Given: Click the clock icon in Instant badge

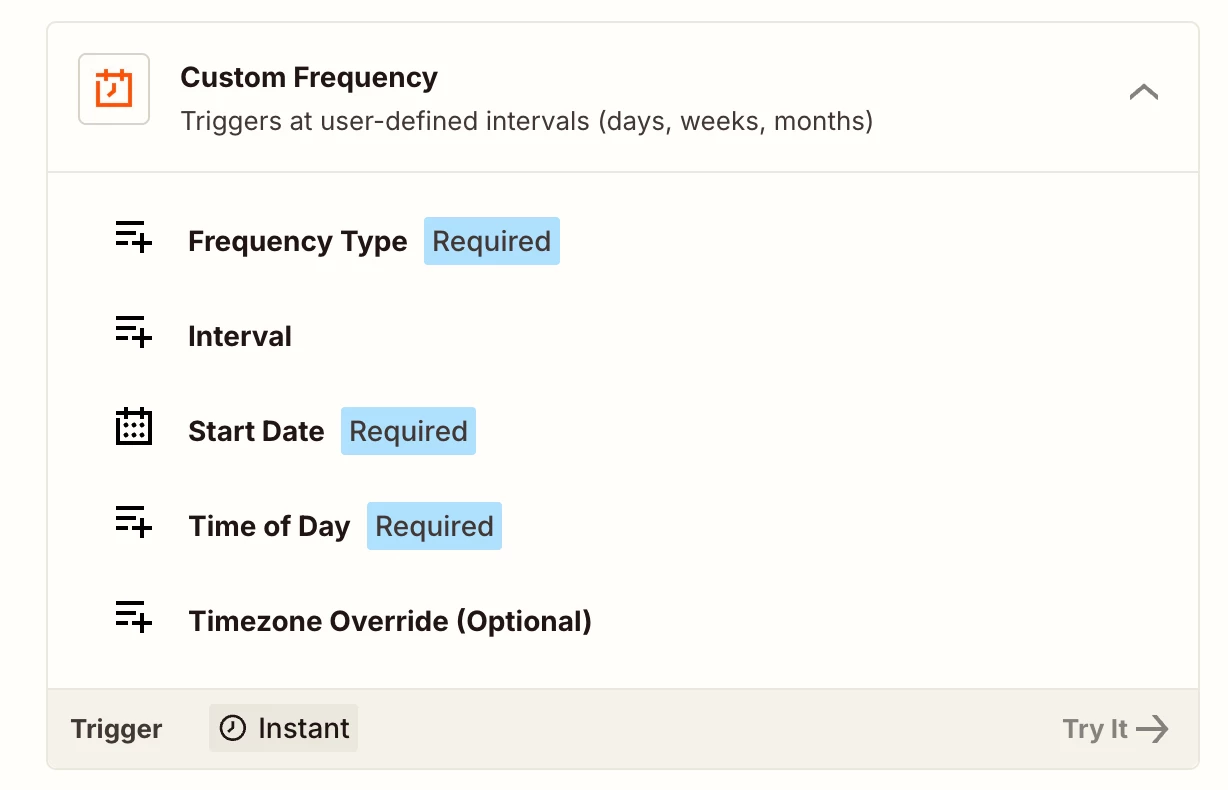Looking at the screenshot, I should tap(233, 728).
